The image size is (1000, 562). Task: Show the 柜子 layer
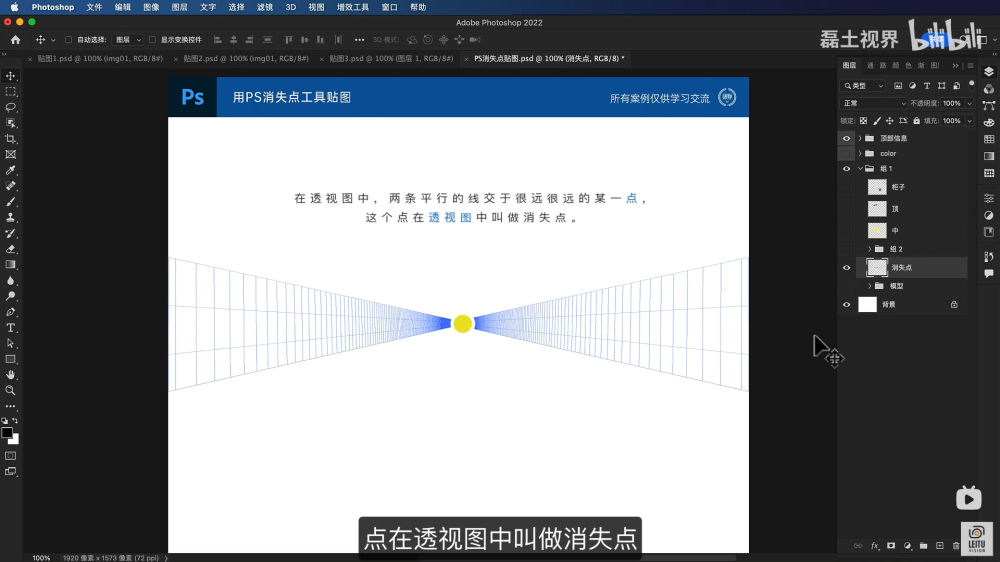coord(846,187)
